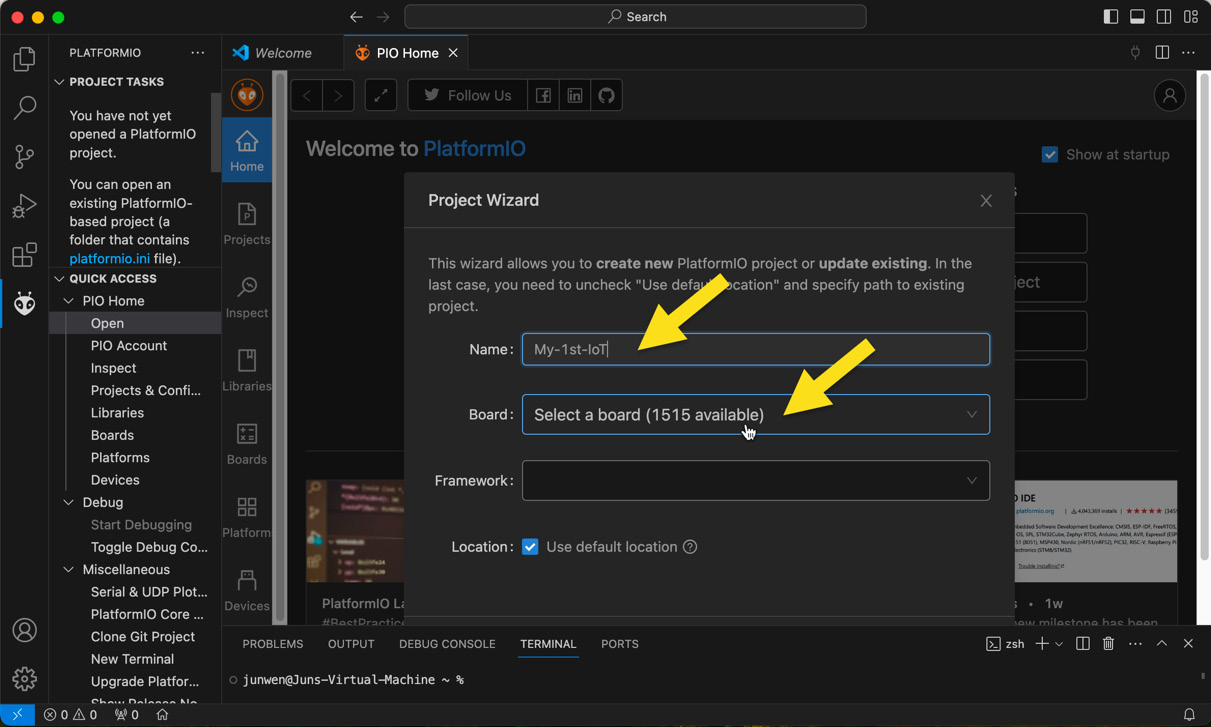Open Boards in the PIO Home side navigation
Viewport: 1211px width, 727px height.
pos(247,444)
